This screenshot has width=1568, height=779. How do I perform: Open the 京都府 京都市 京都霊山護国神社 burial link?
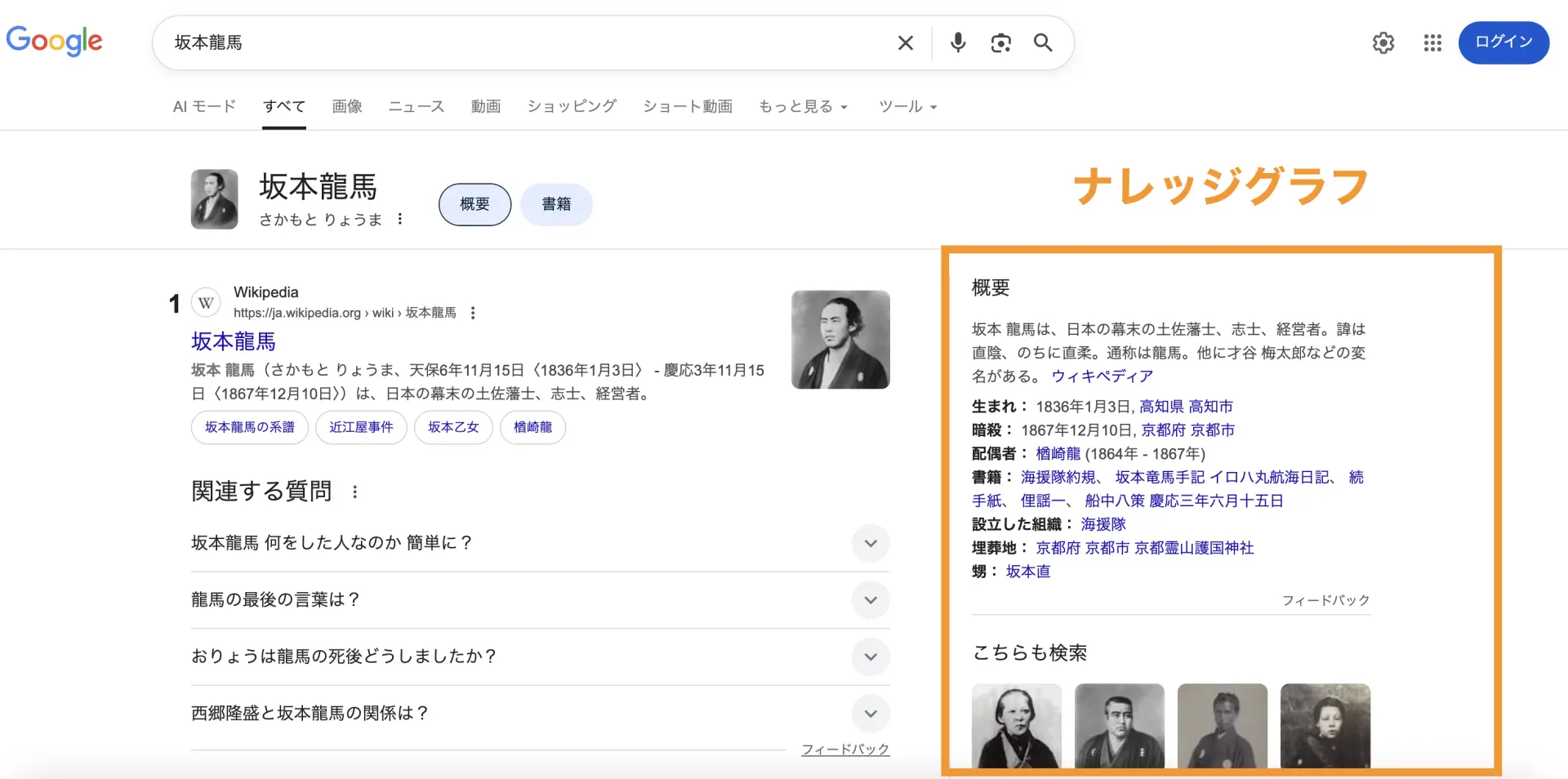tap(1144, 548)
